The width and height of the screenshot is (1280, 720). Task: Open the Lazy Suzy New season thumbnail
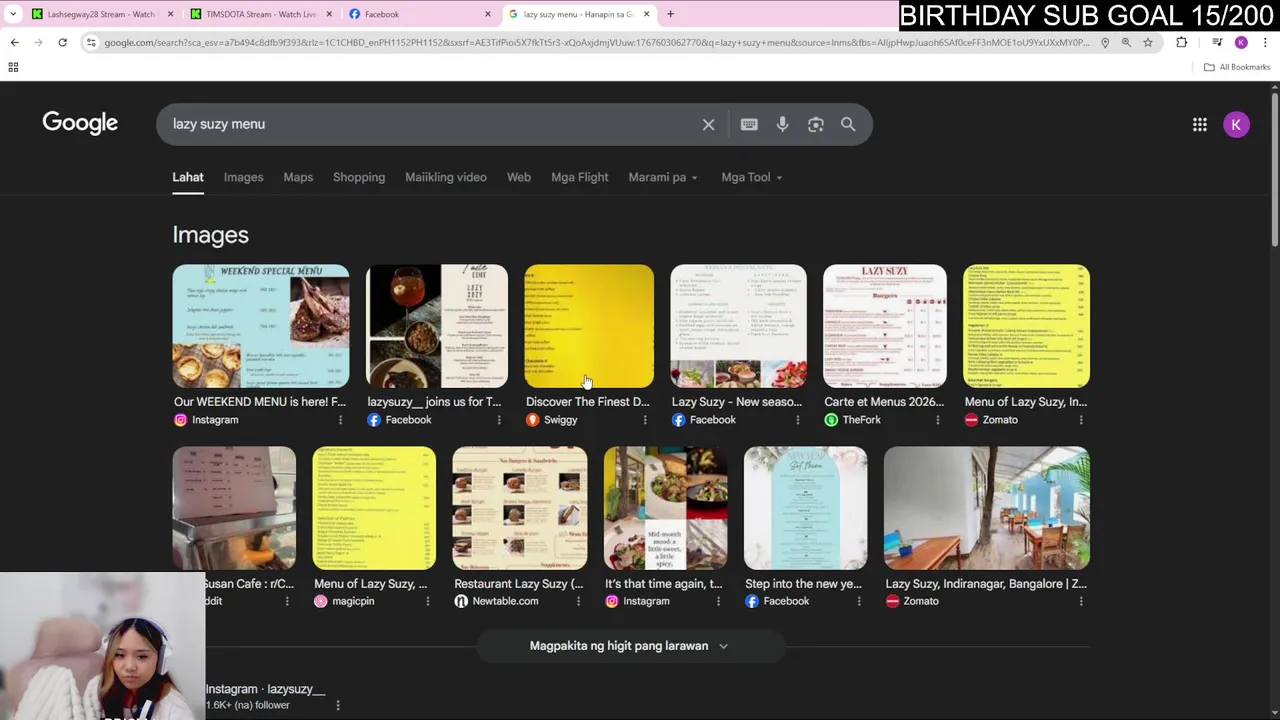[x=738, y=326]
